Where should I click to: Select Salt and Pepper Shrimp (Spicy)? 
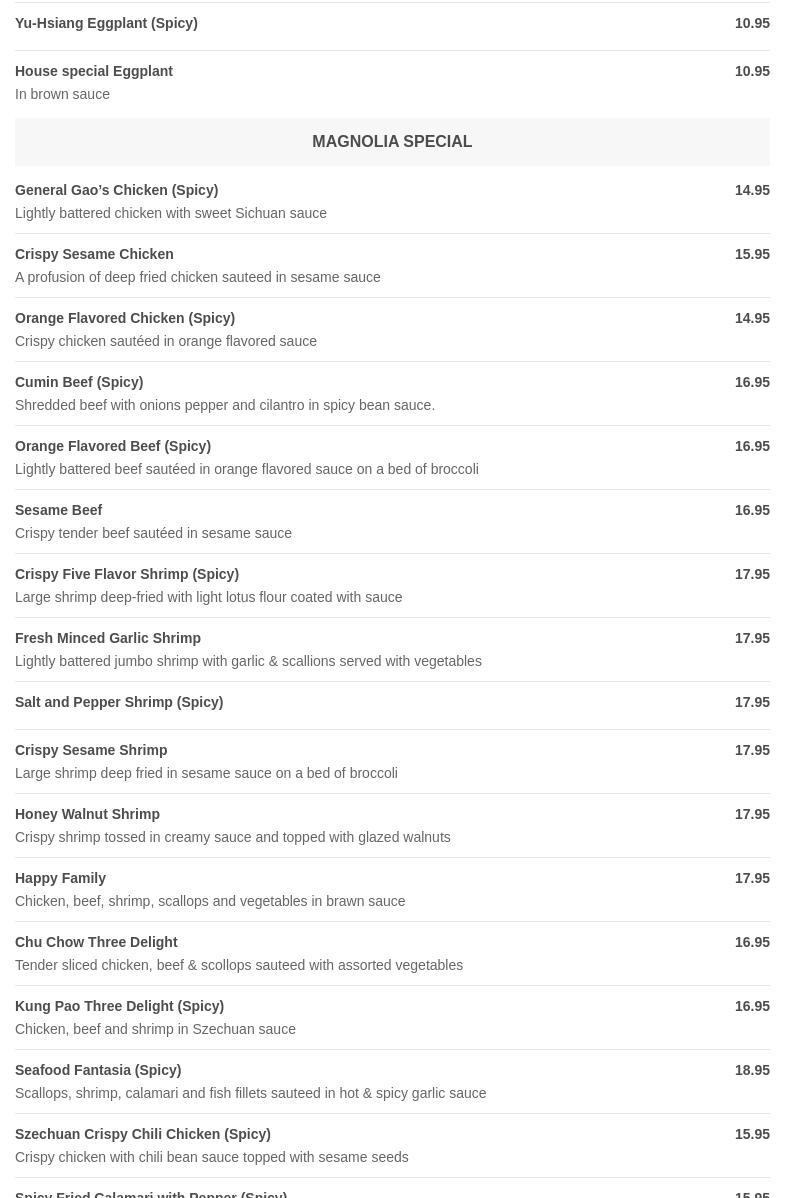[x=119, y=702]
